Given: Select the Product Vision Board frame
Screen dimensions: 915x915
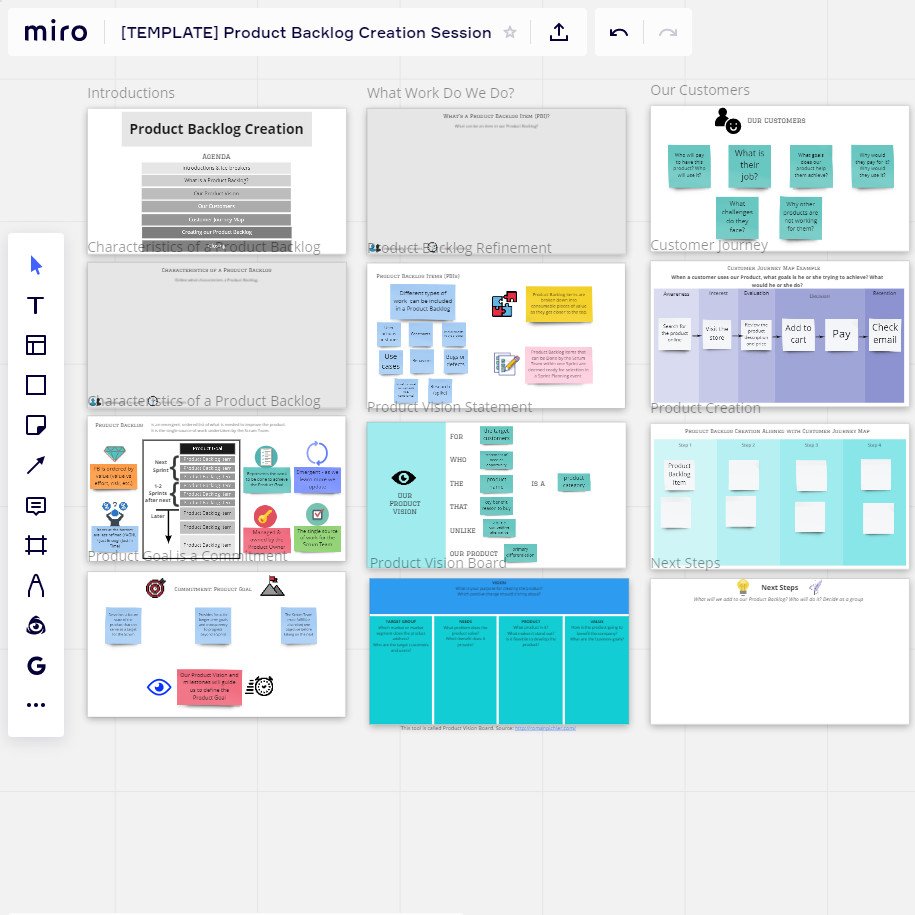Looking at the screenshot, I should pos(499,650).
